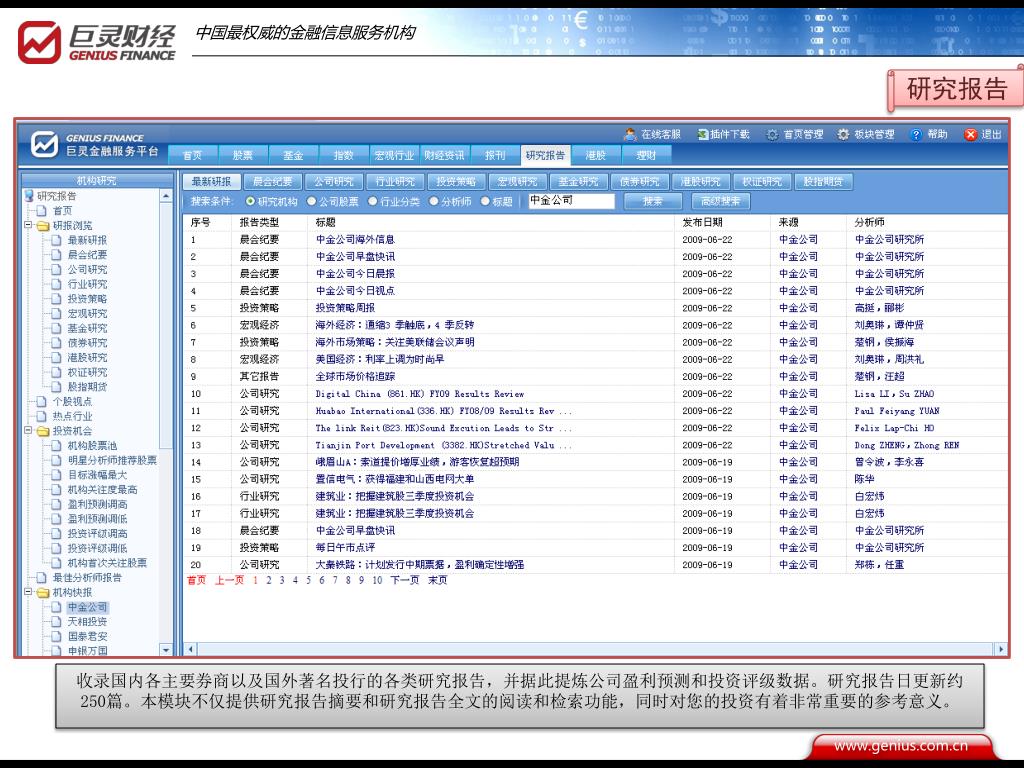Click the 高级搜索 button
The width and height of the screenshot is (1024, 768).
[x=721, y=201]
